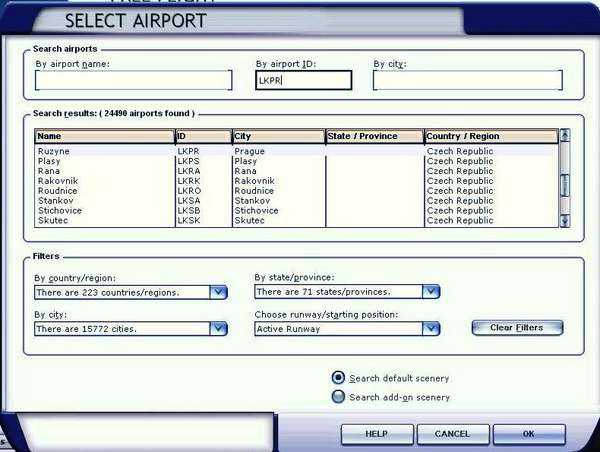
Task: Expand the By state/province filter dropdown
Action: (430, 292)
